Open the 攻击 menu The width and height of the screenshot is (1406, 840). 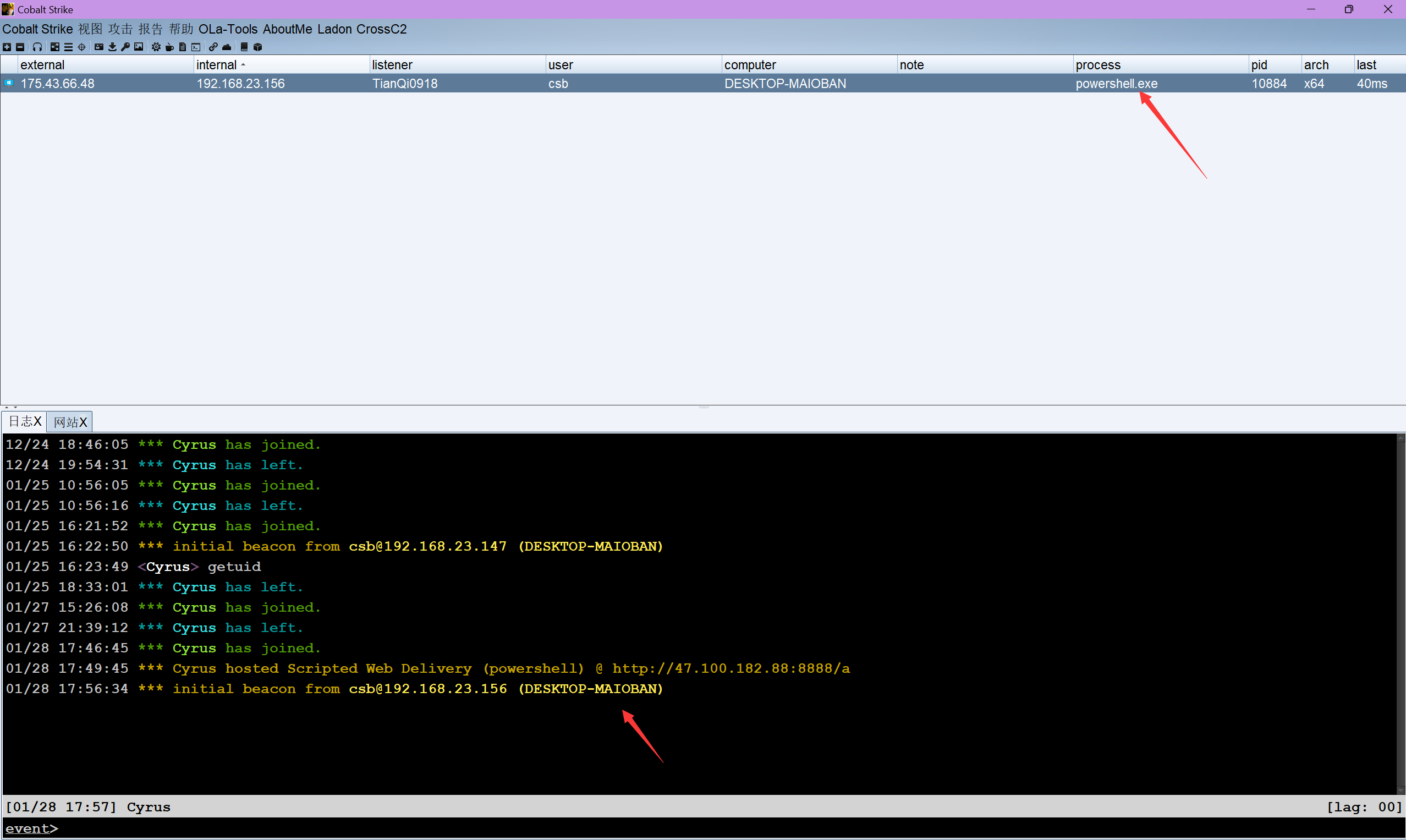(120, 29)
